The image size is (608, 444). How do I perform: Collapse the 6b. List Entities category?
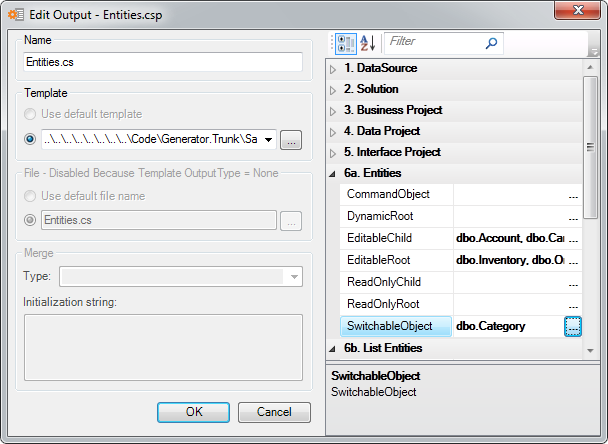[333, 349]
